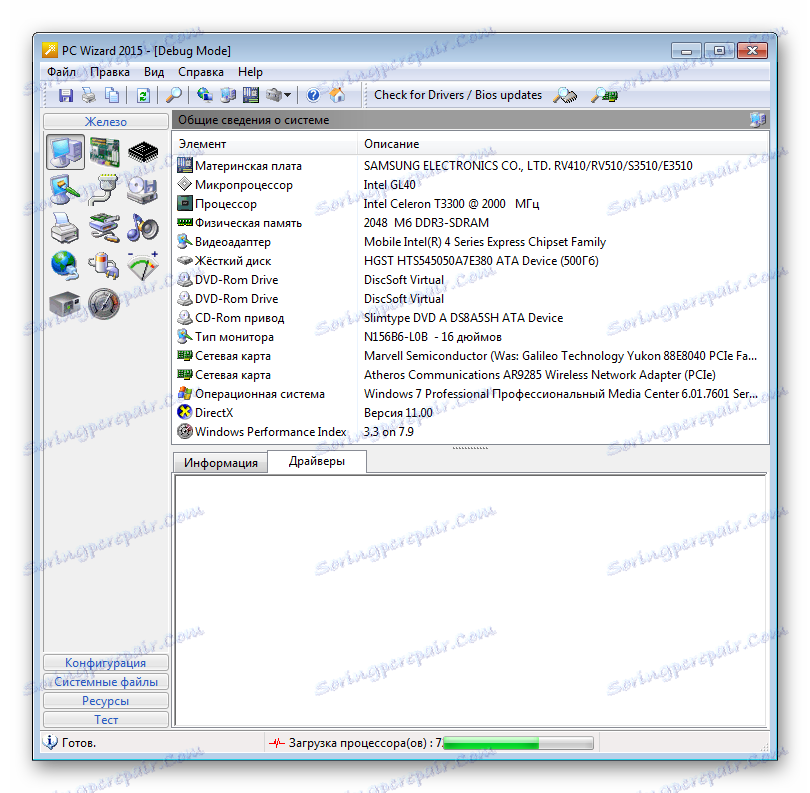Select the gray power supply box icon
This screenshot has height=793, width=810.
click(65, 304)
